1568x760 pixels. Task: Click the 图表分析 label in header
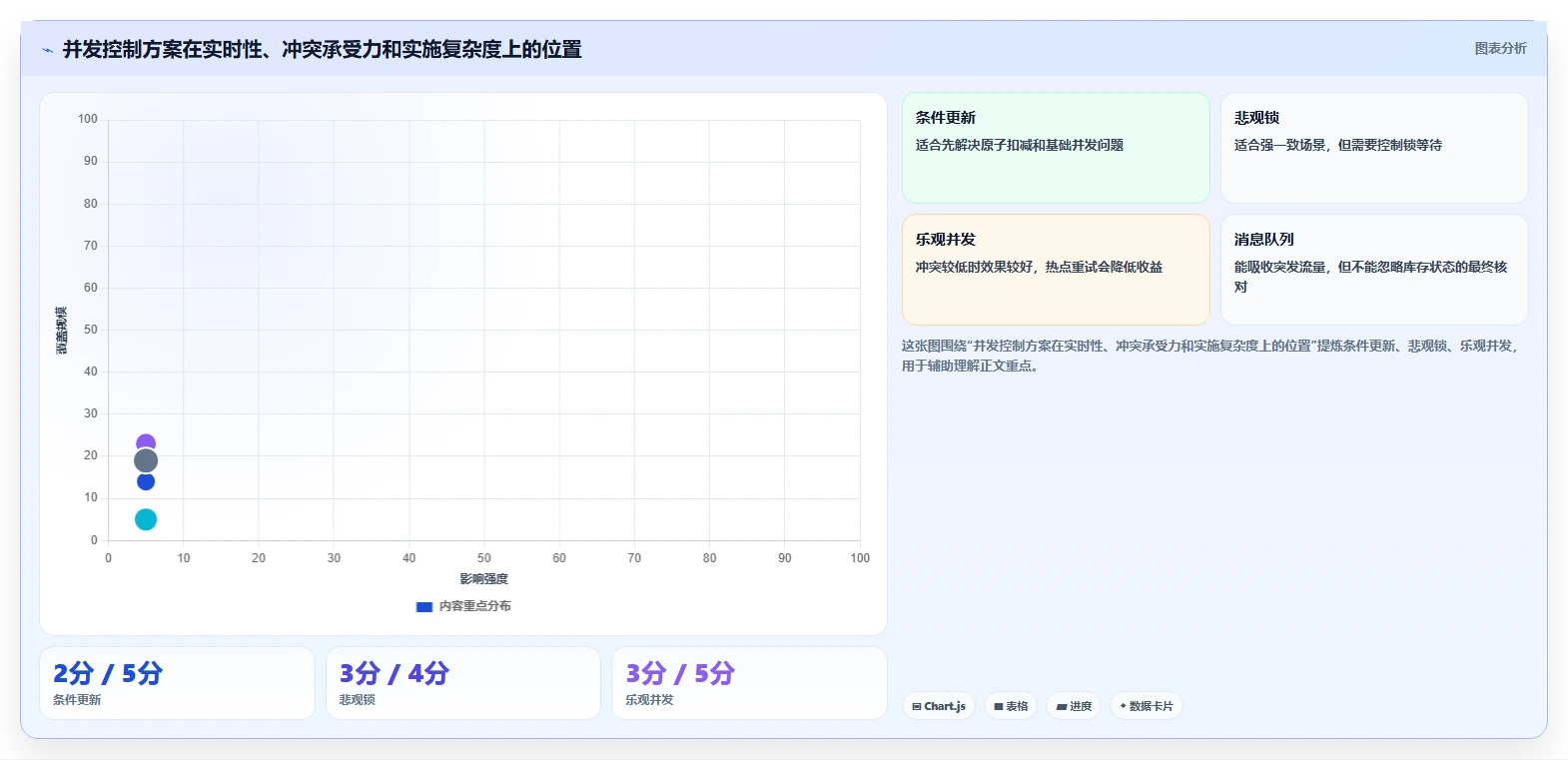click(x=1500, y=48)
